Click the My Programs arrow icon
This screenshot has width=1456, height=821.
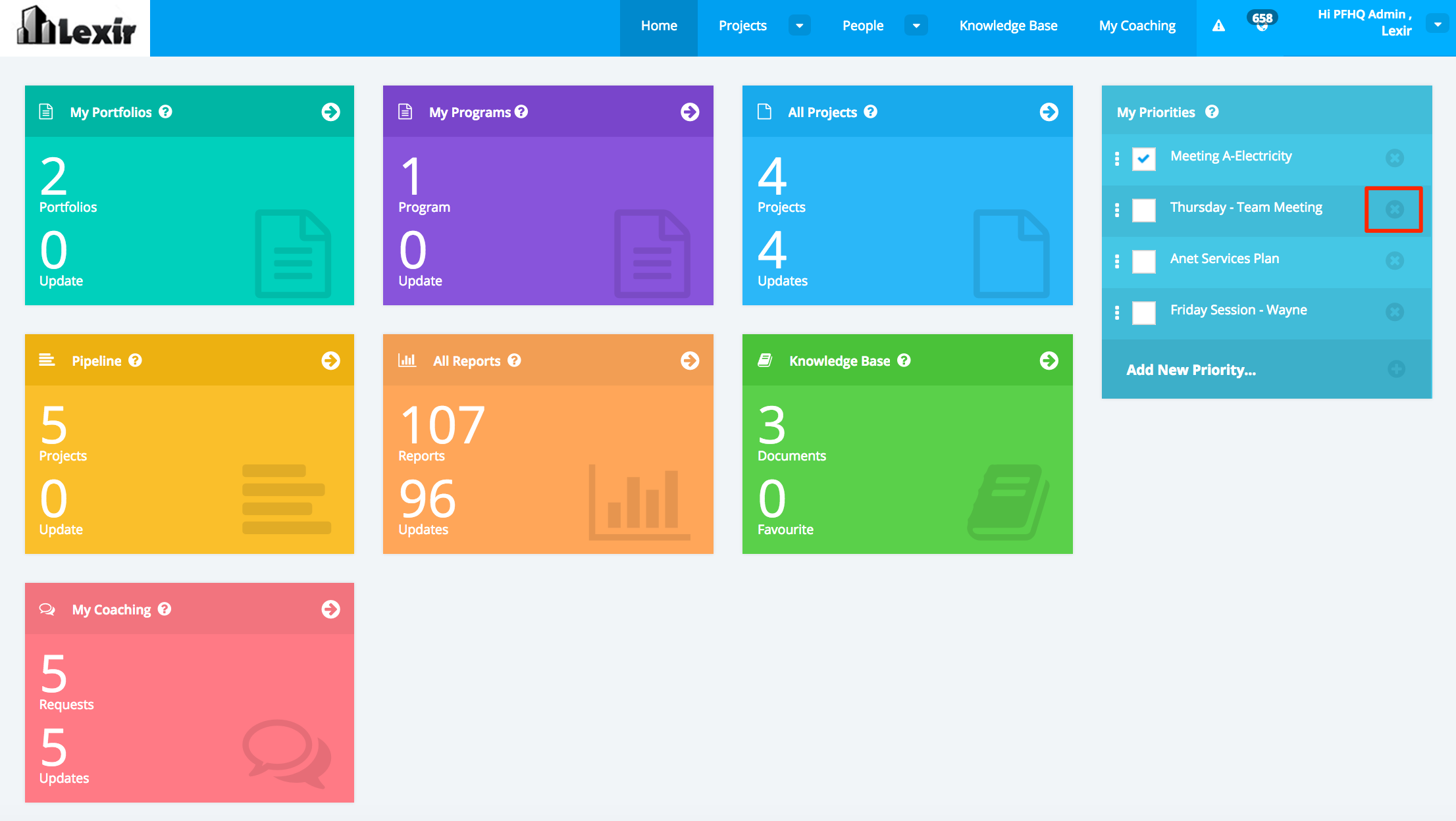[x=689, y=112]
